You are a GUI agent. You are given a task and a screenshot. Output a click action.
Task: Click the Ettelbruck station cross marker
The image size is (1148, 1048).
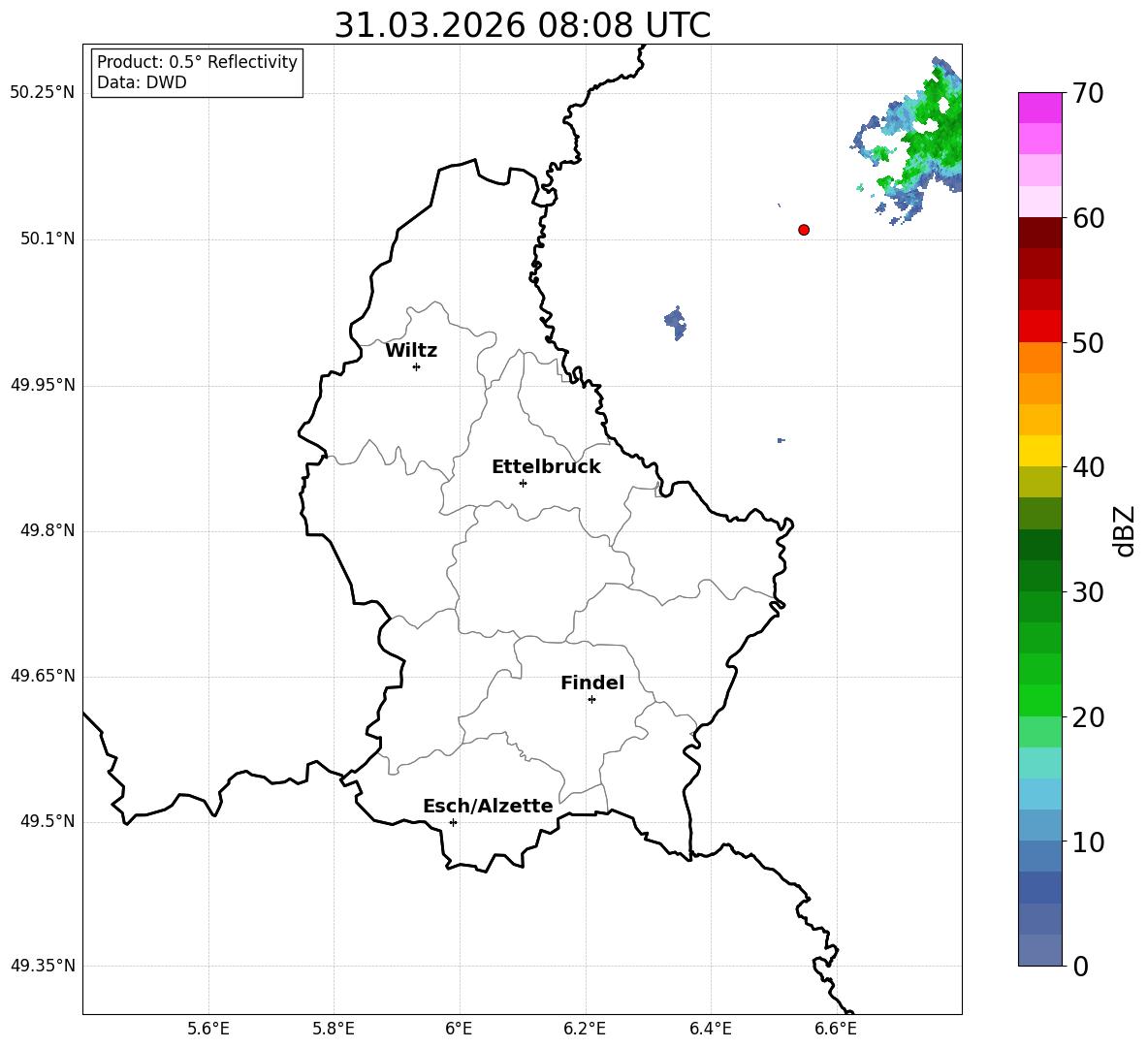tap(523, 483)
